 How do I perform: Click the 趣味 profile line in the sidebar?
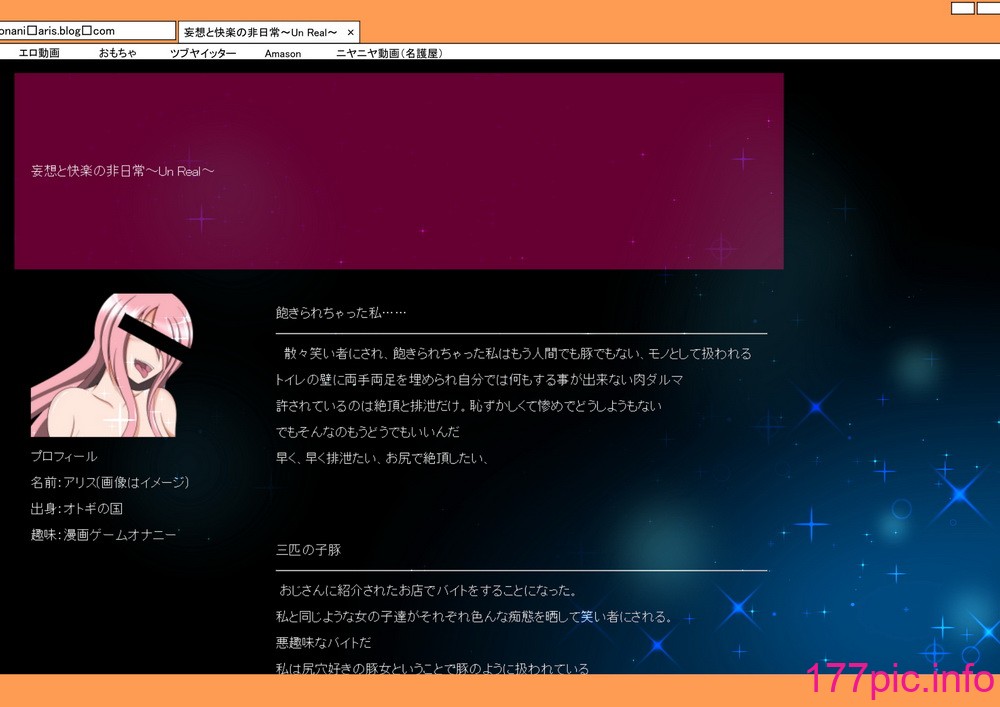(x=103, y=535)
